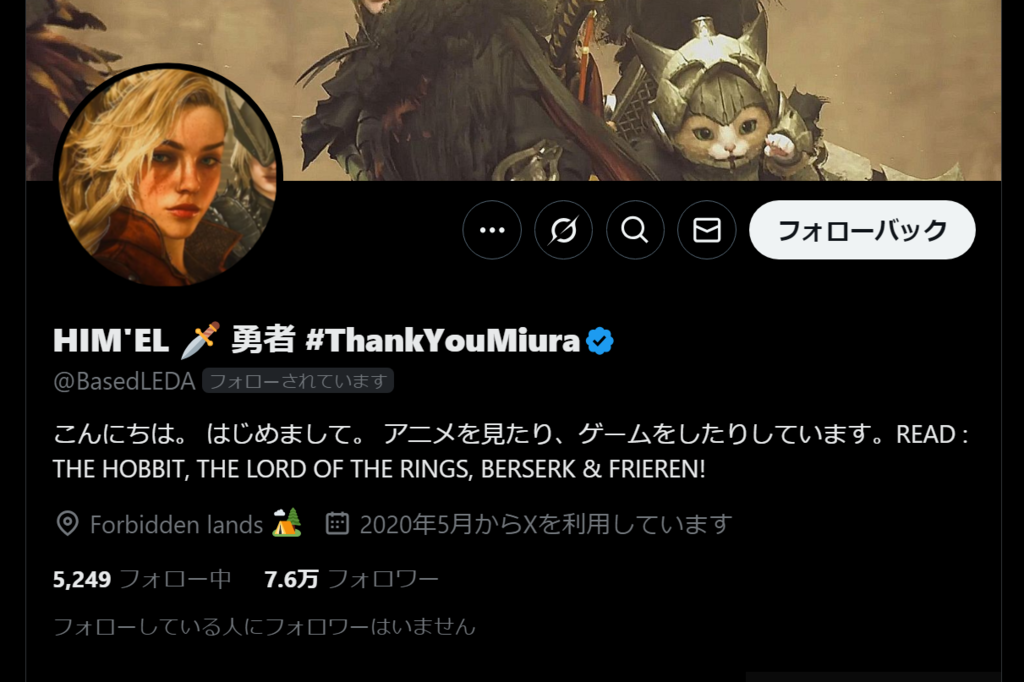Click the dagger emoji in display name
This screenshot has height=682, width=1024.
point(200,340)
